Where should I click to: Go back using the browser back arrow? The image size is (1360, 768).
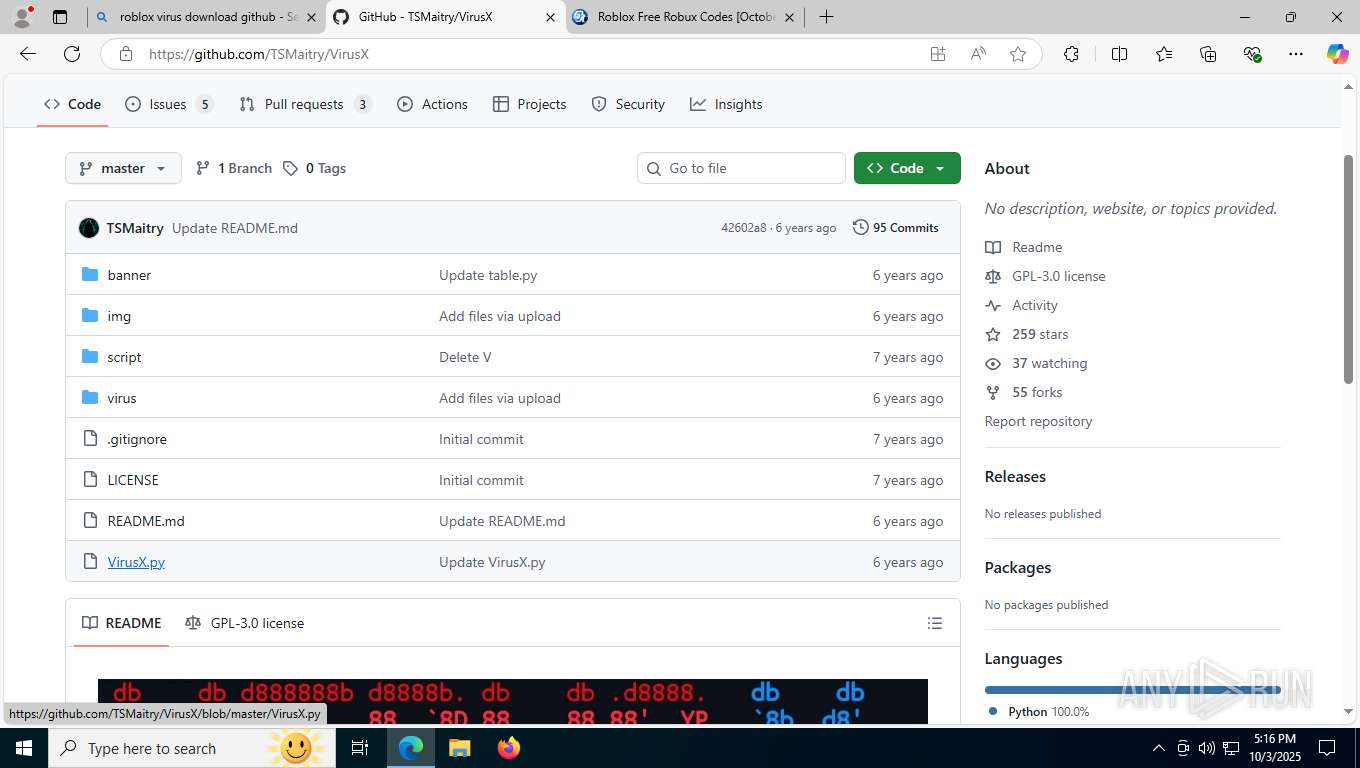point(28,54)
